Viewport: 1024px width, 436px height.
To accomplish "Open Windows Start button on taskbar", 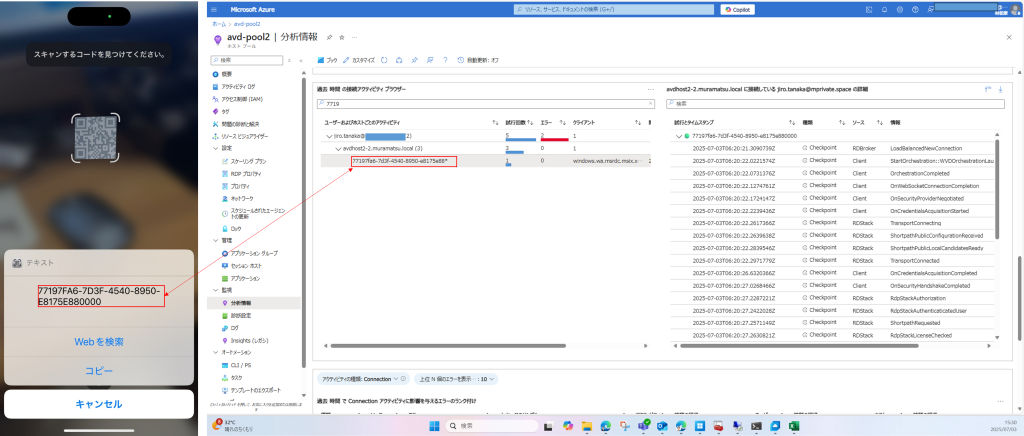I will point(434,426).
